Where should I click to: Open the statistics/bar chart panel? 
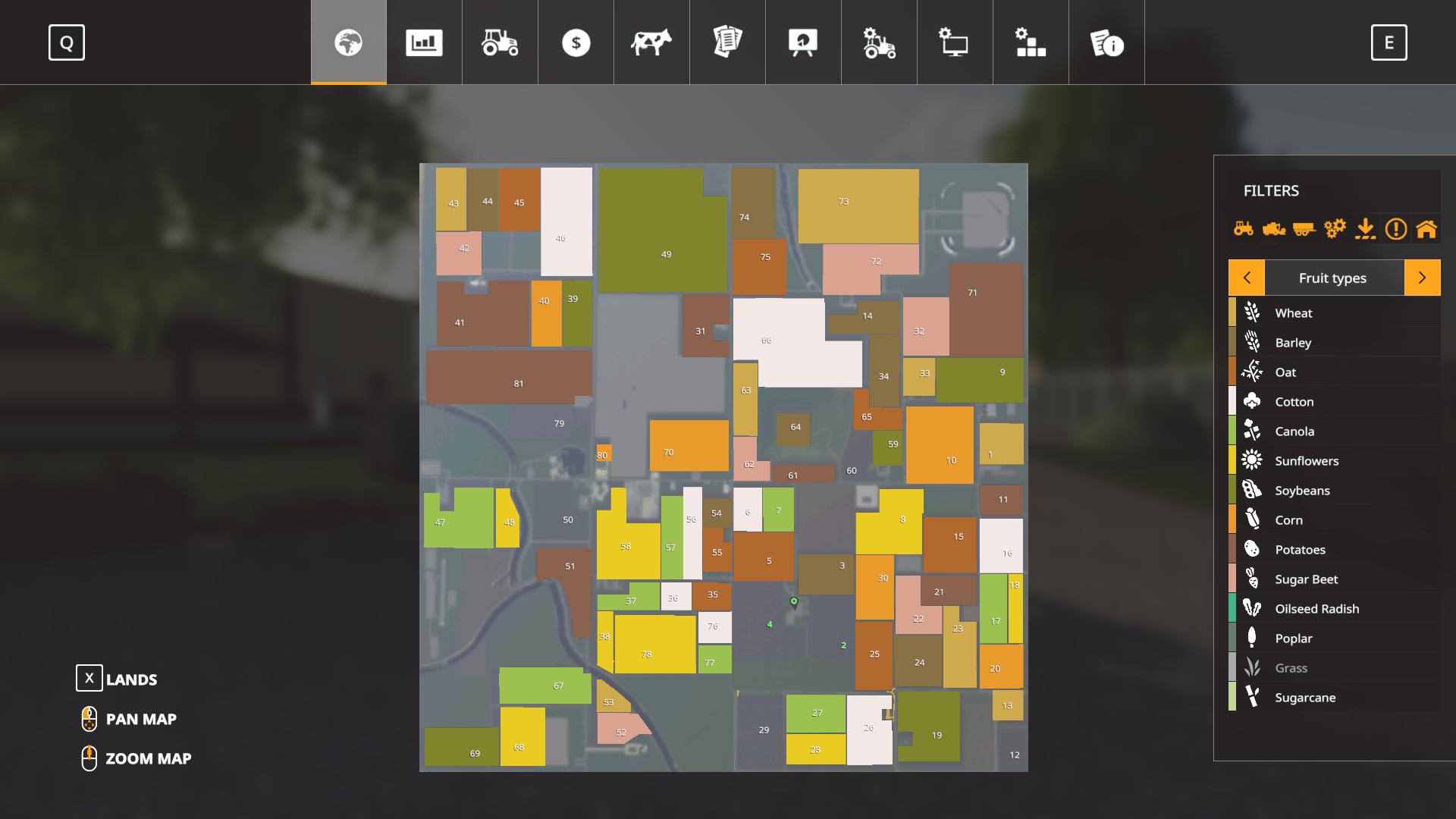pos(424,42)
